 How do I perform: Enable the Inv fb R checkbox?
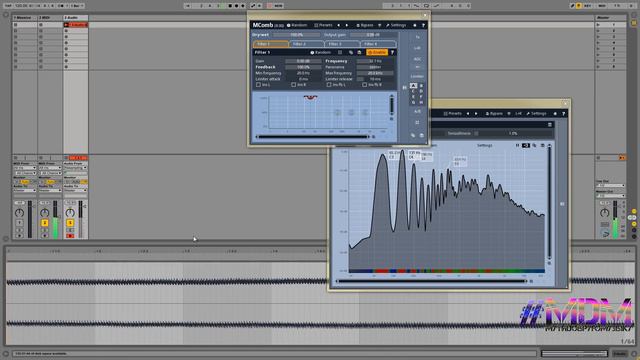click(364, 85)
